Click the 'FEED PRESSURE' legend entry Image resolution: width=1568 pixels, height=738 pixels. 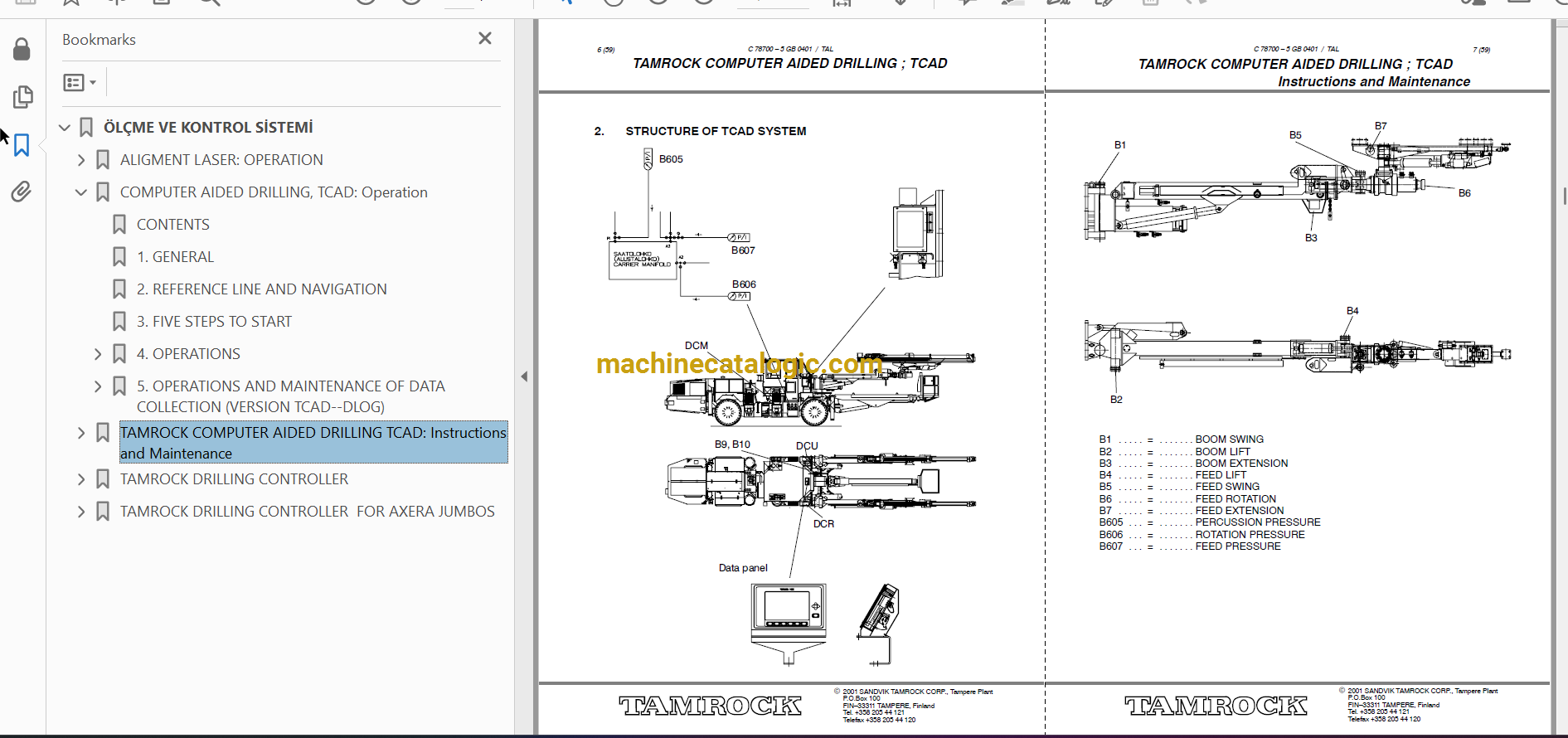pyautogui.click(x=1238, y=546)
